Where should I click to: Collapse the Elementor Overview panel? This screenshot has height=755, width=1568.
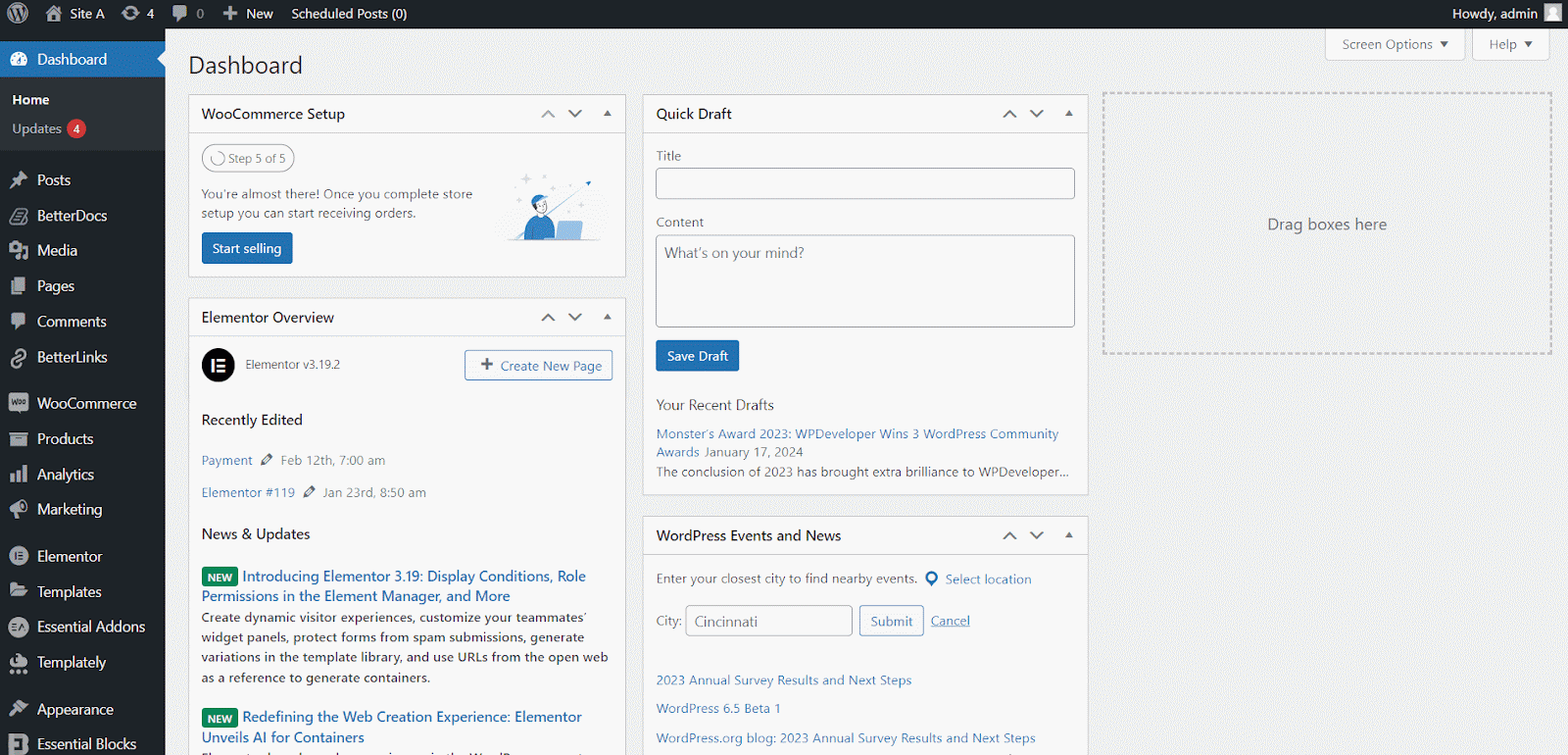point(608,318)
